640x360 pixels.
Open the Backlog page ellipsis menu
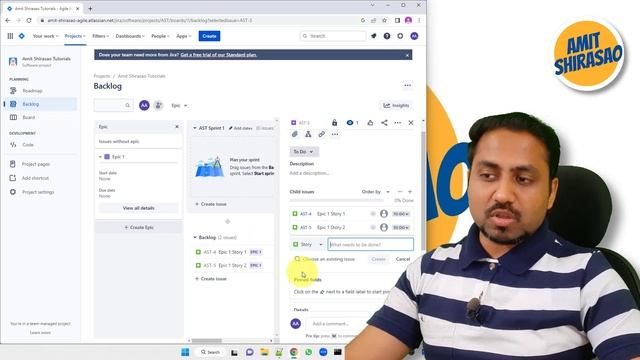[x=407, y=85]
